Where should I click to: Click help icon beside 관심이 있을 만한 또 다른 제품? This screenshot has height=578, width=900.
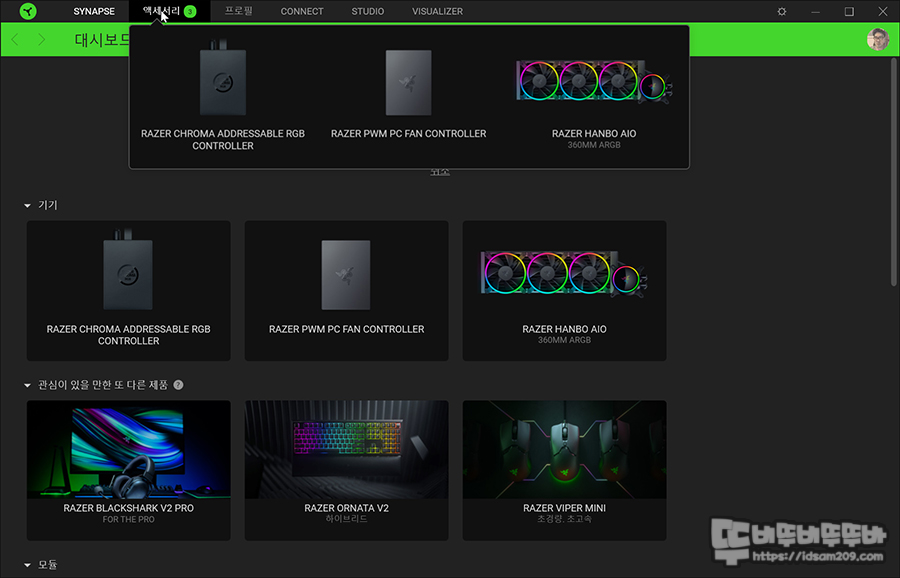pos(179,385)
